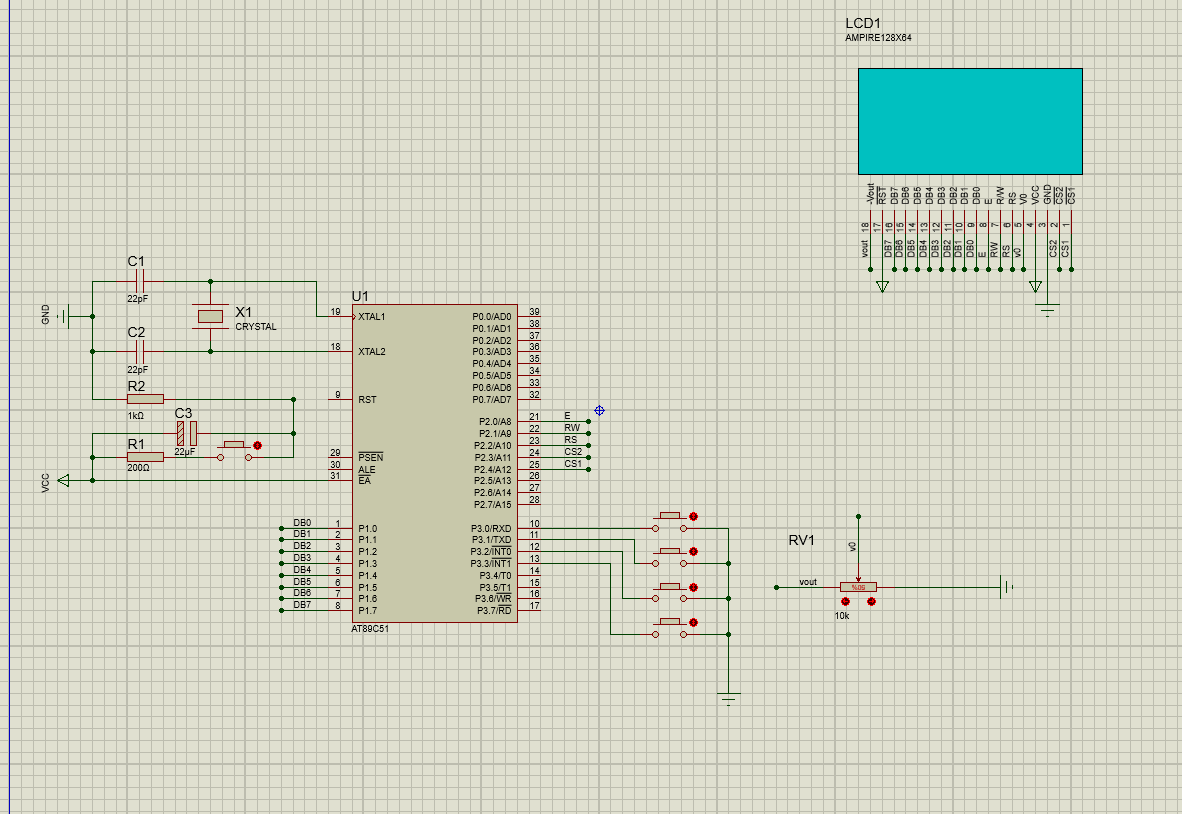Select the R1 200Ω resistor body
The height and width of the screenshot is (814, 1182).
145,457
